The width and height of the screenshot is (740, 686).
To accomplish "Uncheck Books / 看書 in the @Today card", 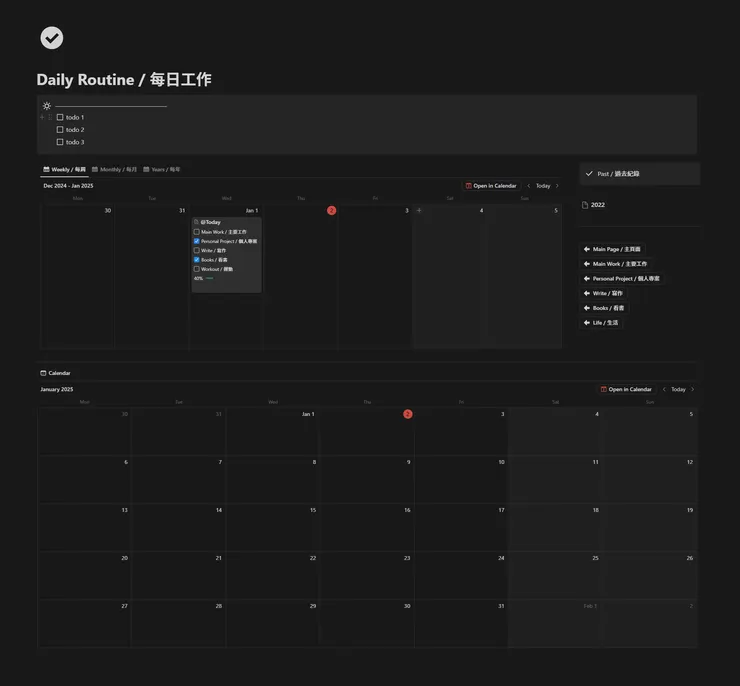I will pyautogui.click(x=197, y=259).
